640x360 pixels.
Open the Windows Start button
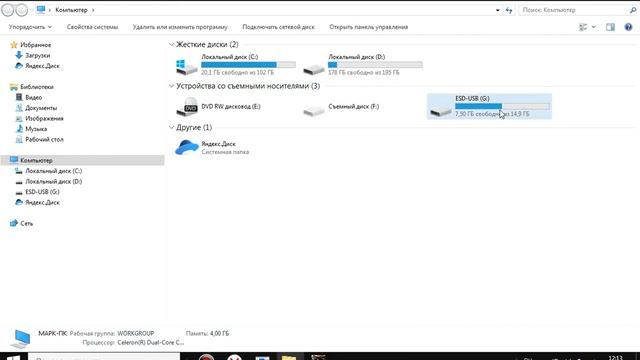tap(13, 356)
